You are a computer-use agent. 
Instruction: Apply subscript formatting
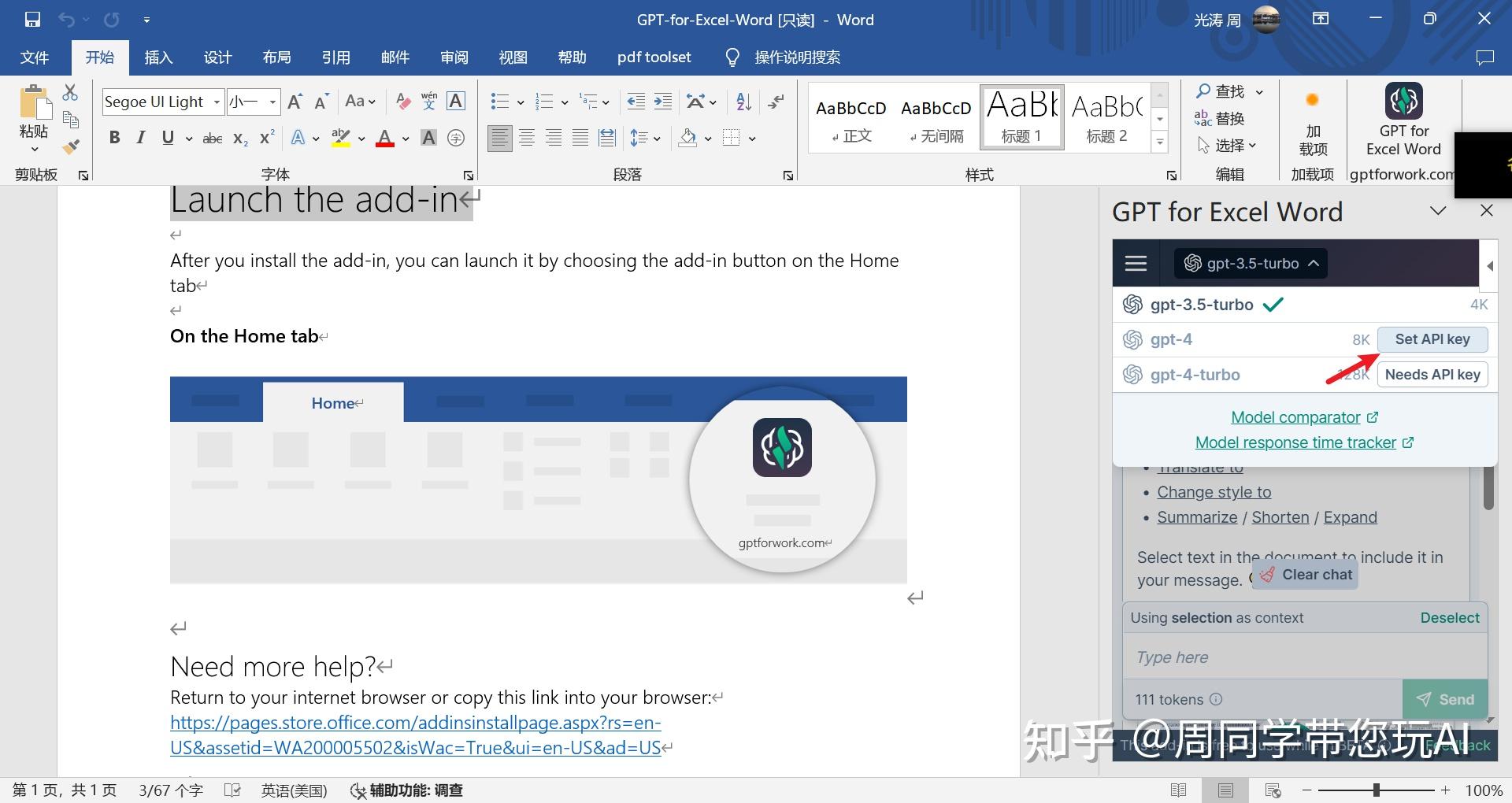point(240,139)
